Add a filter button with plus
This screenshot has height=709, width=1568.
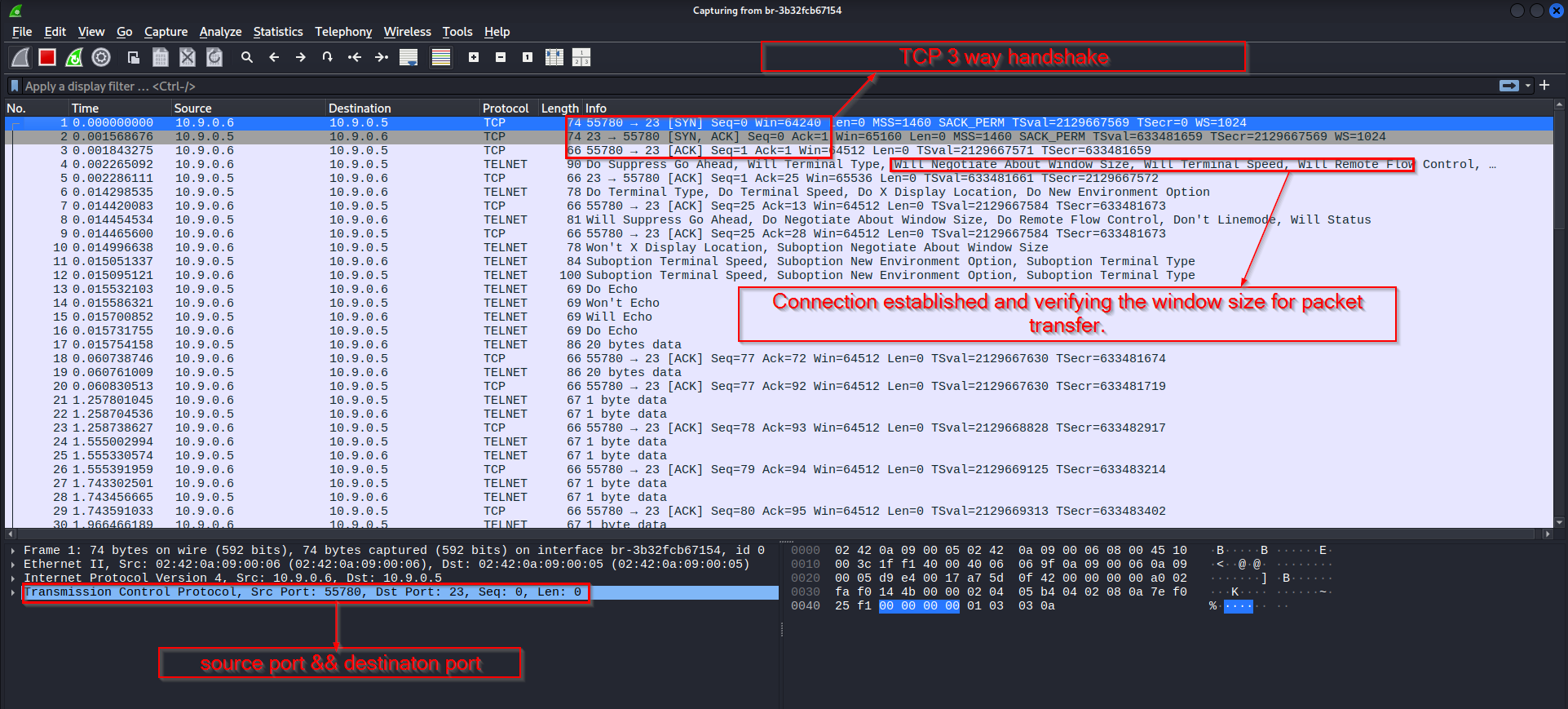(1544, 85)
